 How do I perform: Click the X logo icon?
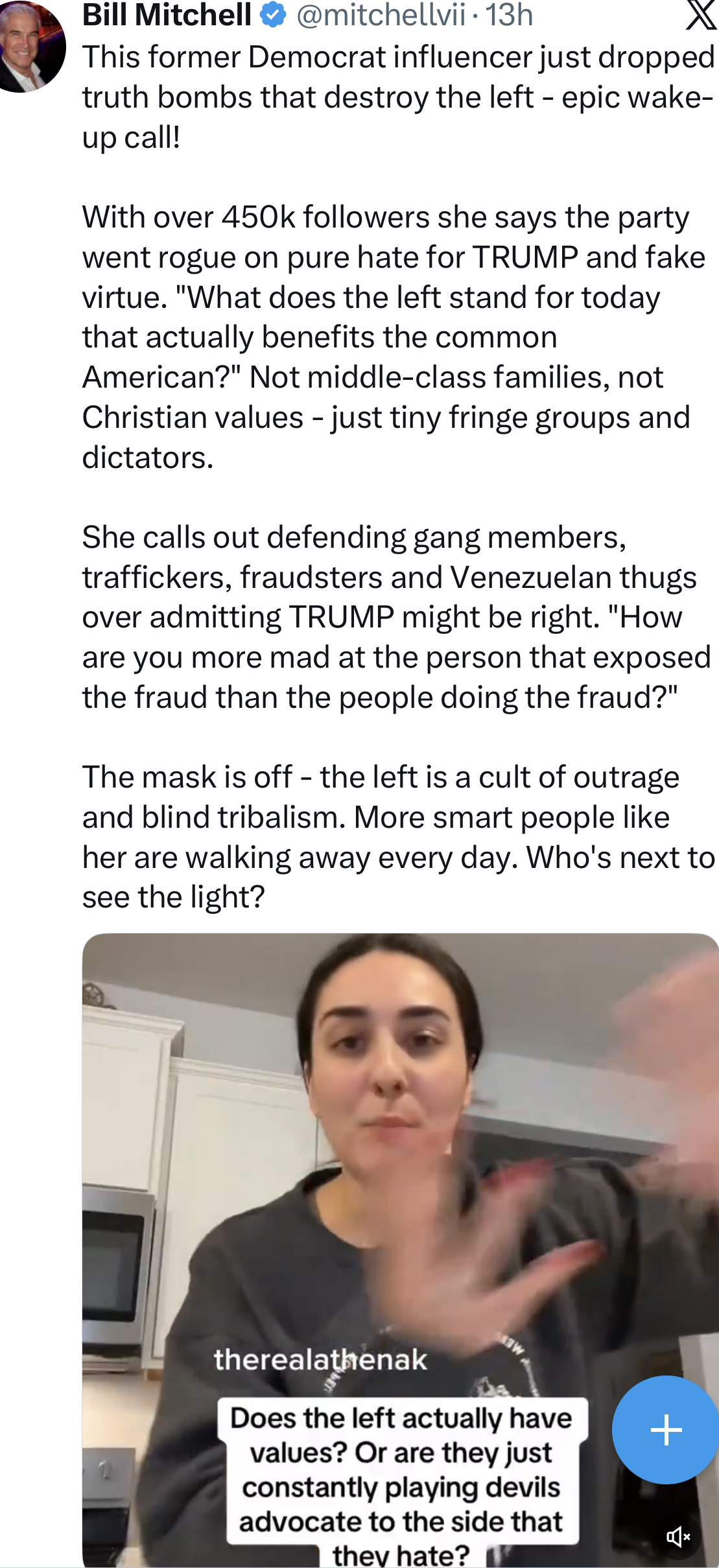tap(701, 14)
